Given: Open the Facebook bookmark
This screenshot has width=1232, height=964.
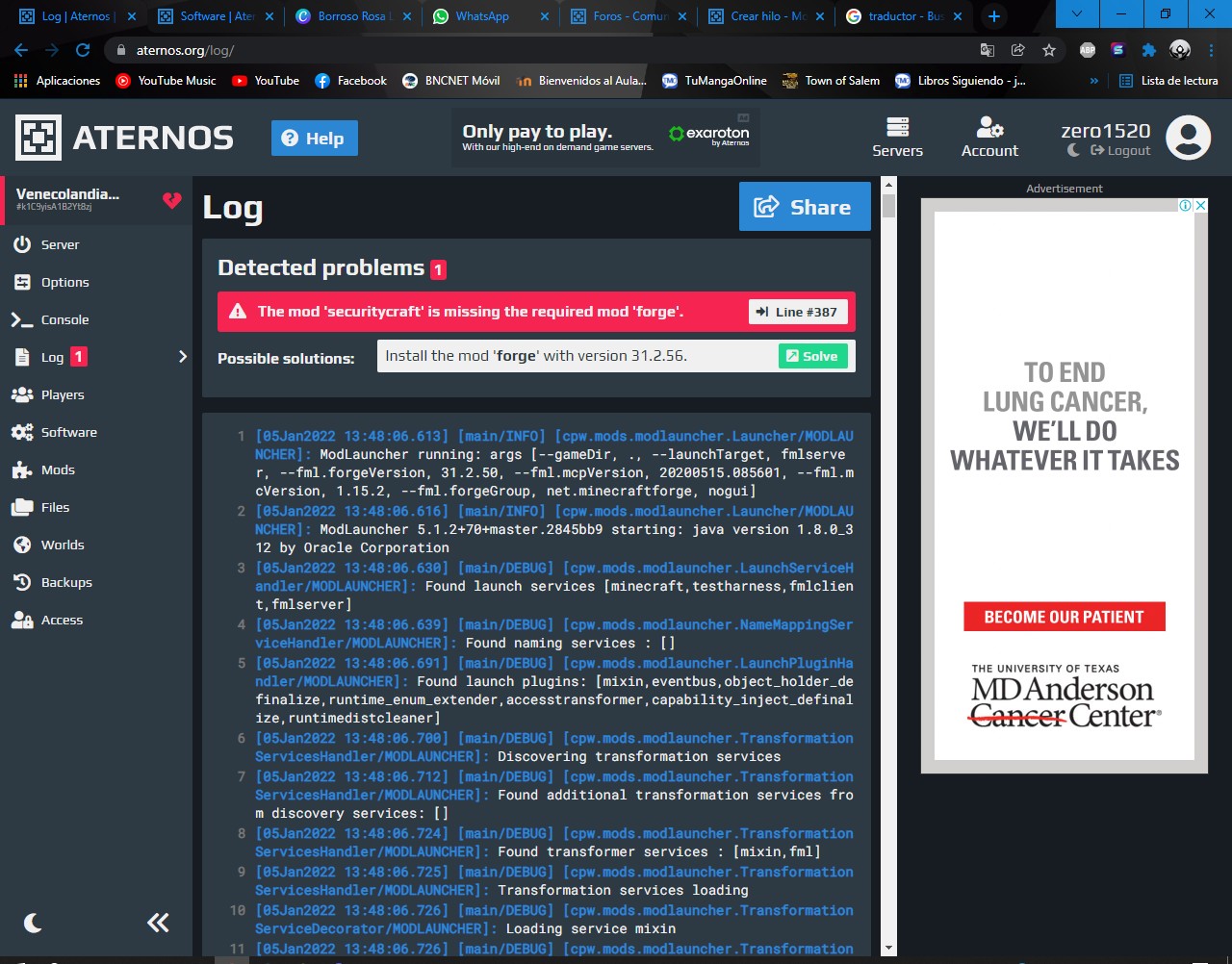Looking at the screenshot, I should pos(351,81).
